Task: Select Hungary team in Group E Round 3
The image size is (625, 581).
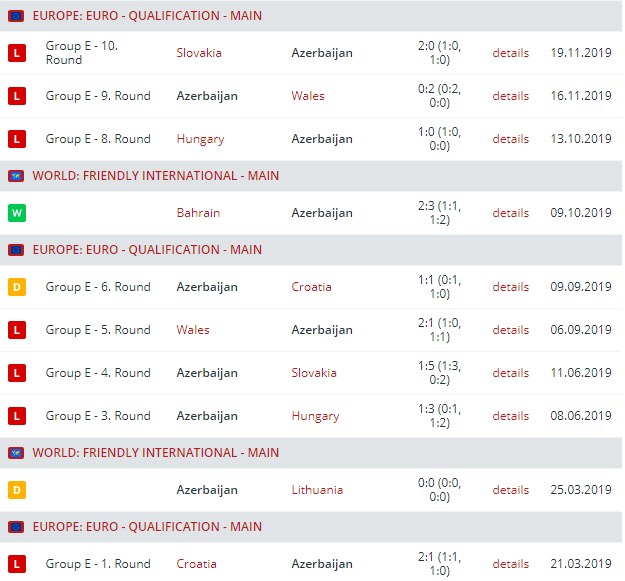Action: point(315,416)
